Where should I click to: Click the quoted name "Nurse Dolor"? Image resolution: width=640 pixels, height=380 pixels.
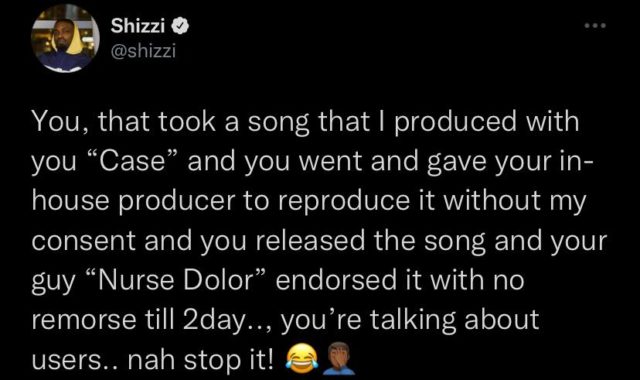178,281
